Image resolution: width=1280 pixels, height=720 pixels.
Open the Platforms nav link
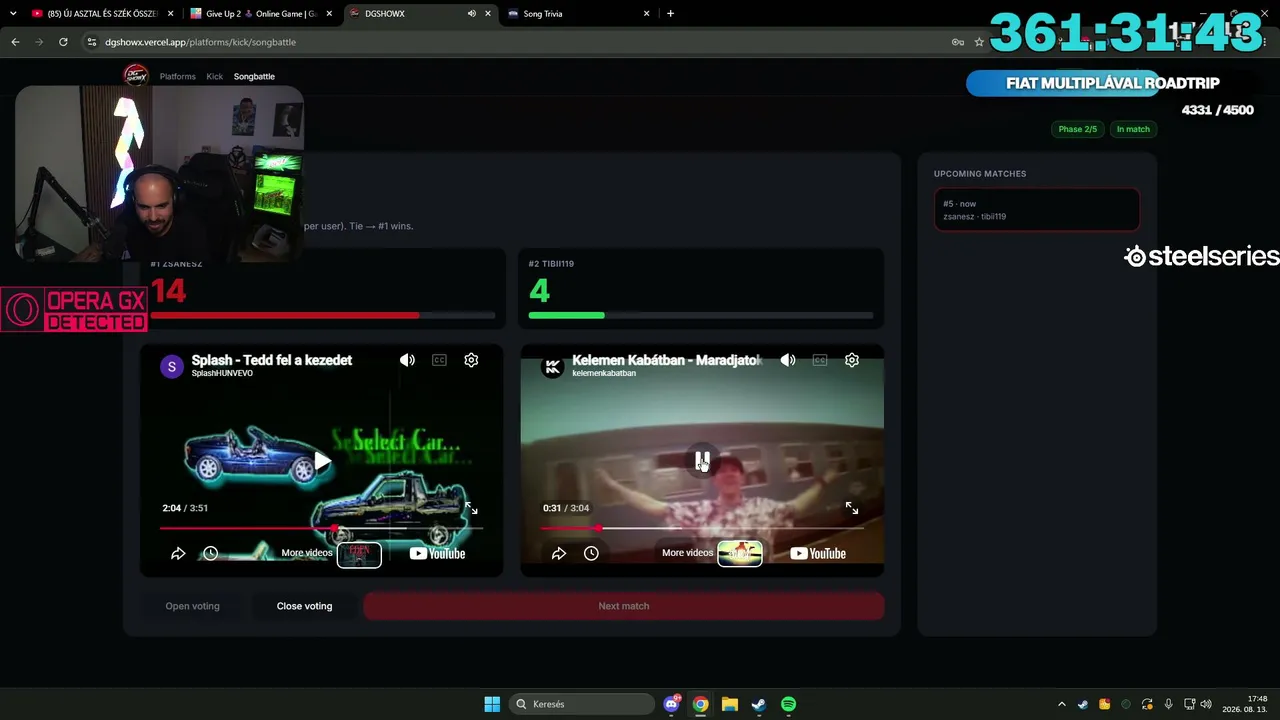coord(178,76)
